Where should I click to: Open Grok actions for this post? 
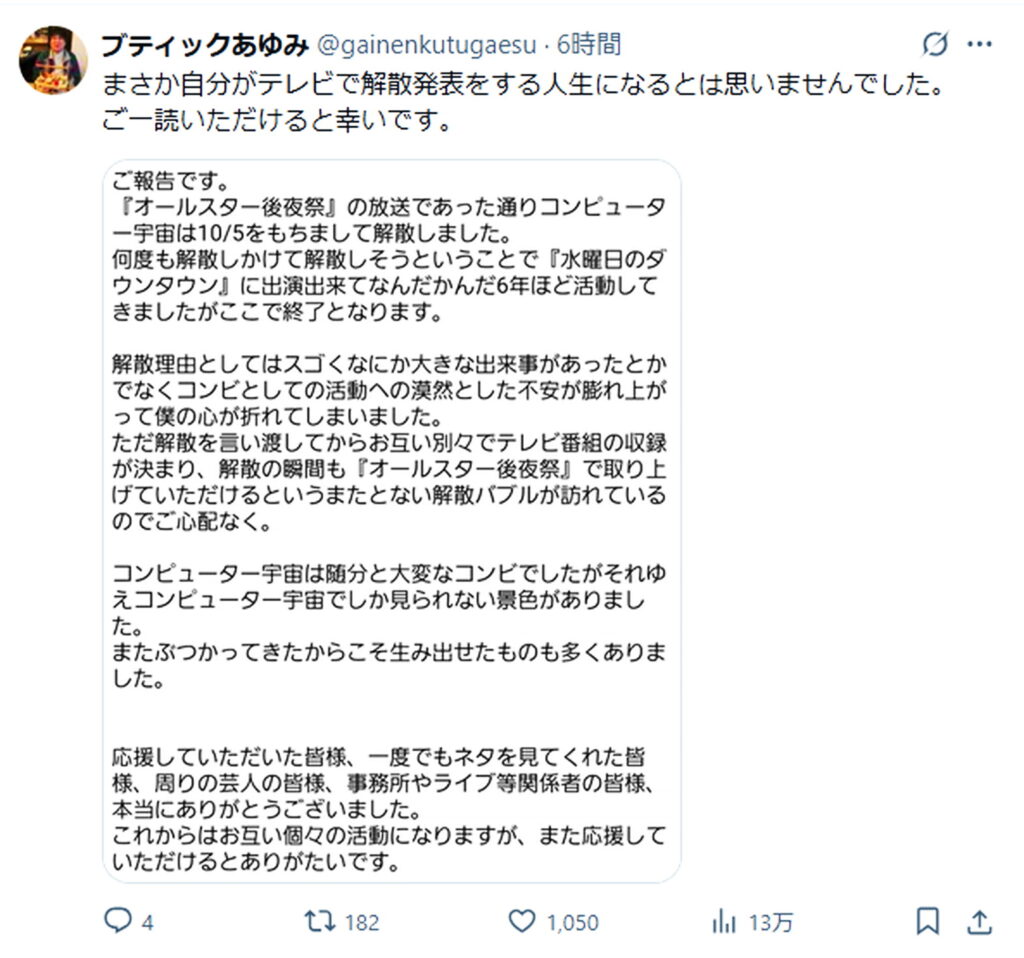click(935, 45)
